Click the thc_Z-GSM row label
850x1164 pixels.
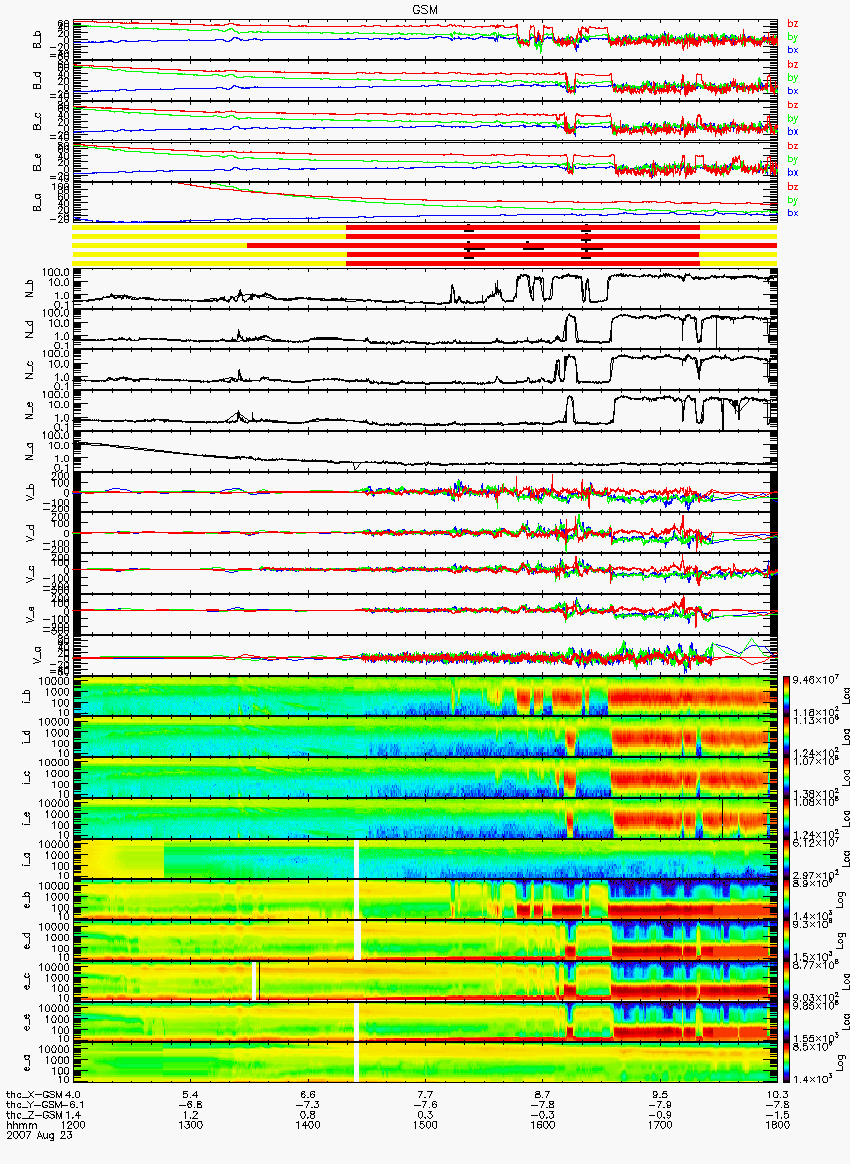(x=33, y=1114)
